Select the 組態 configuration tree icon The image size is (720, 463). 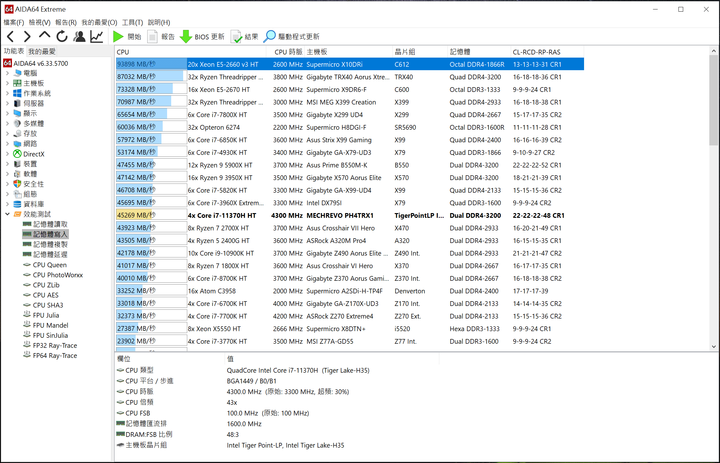point(17,194)
